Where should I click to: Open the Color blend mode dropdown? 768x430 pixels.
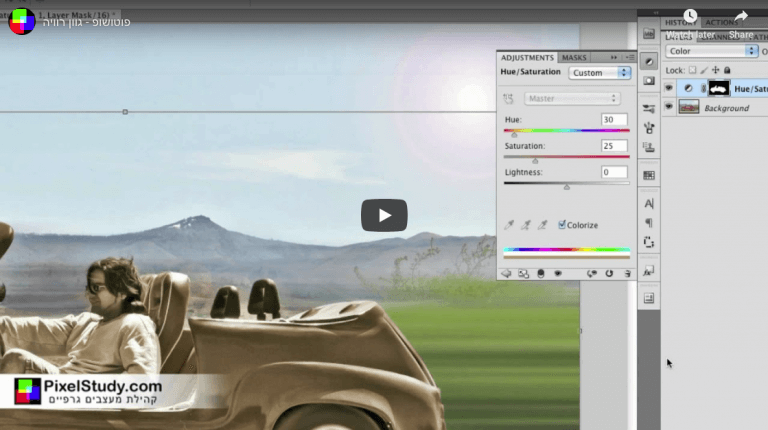(711, 51)
